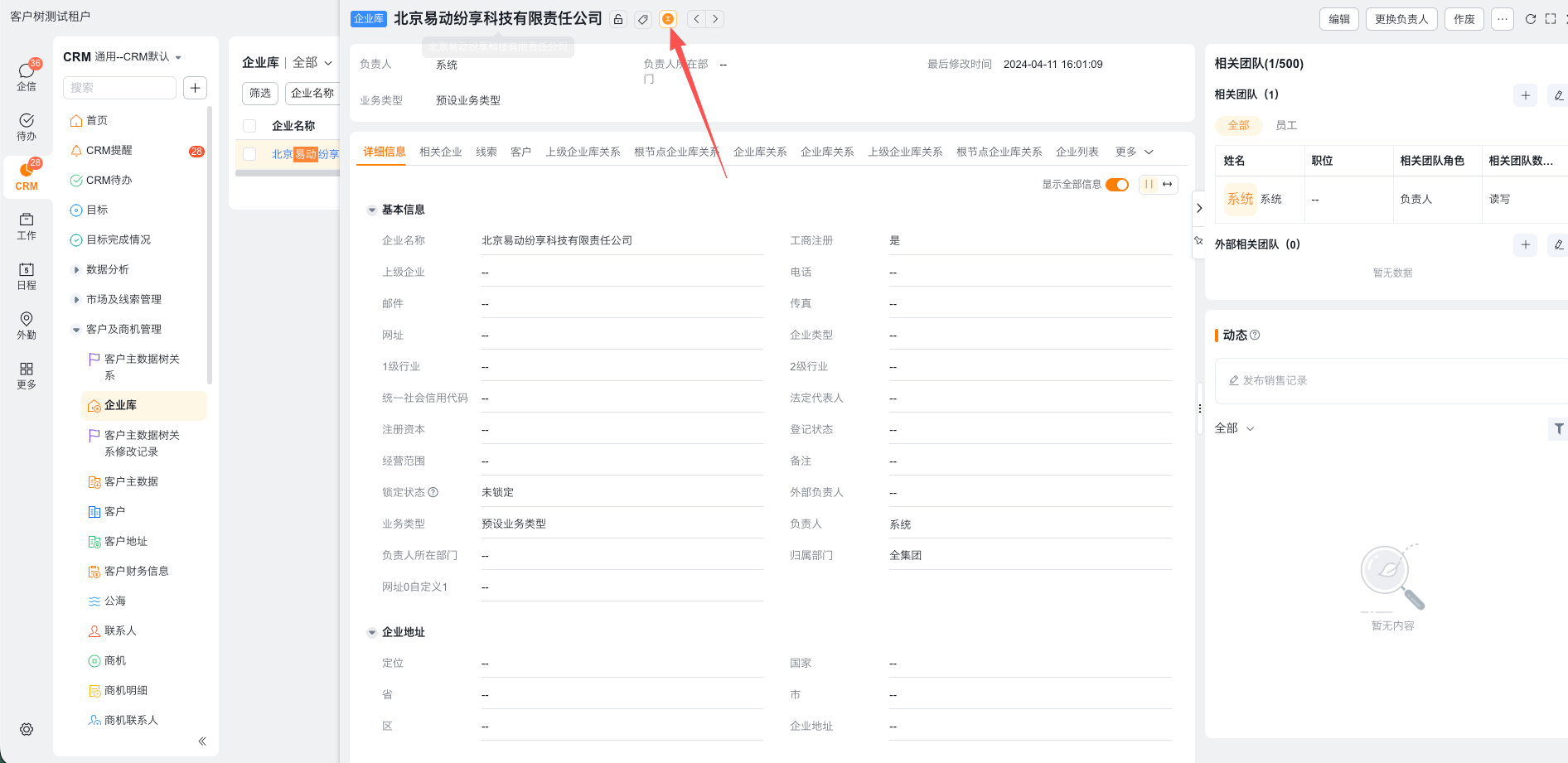
Task: Open 北京易动纷享 link in list
Action: 306,154
